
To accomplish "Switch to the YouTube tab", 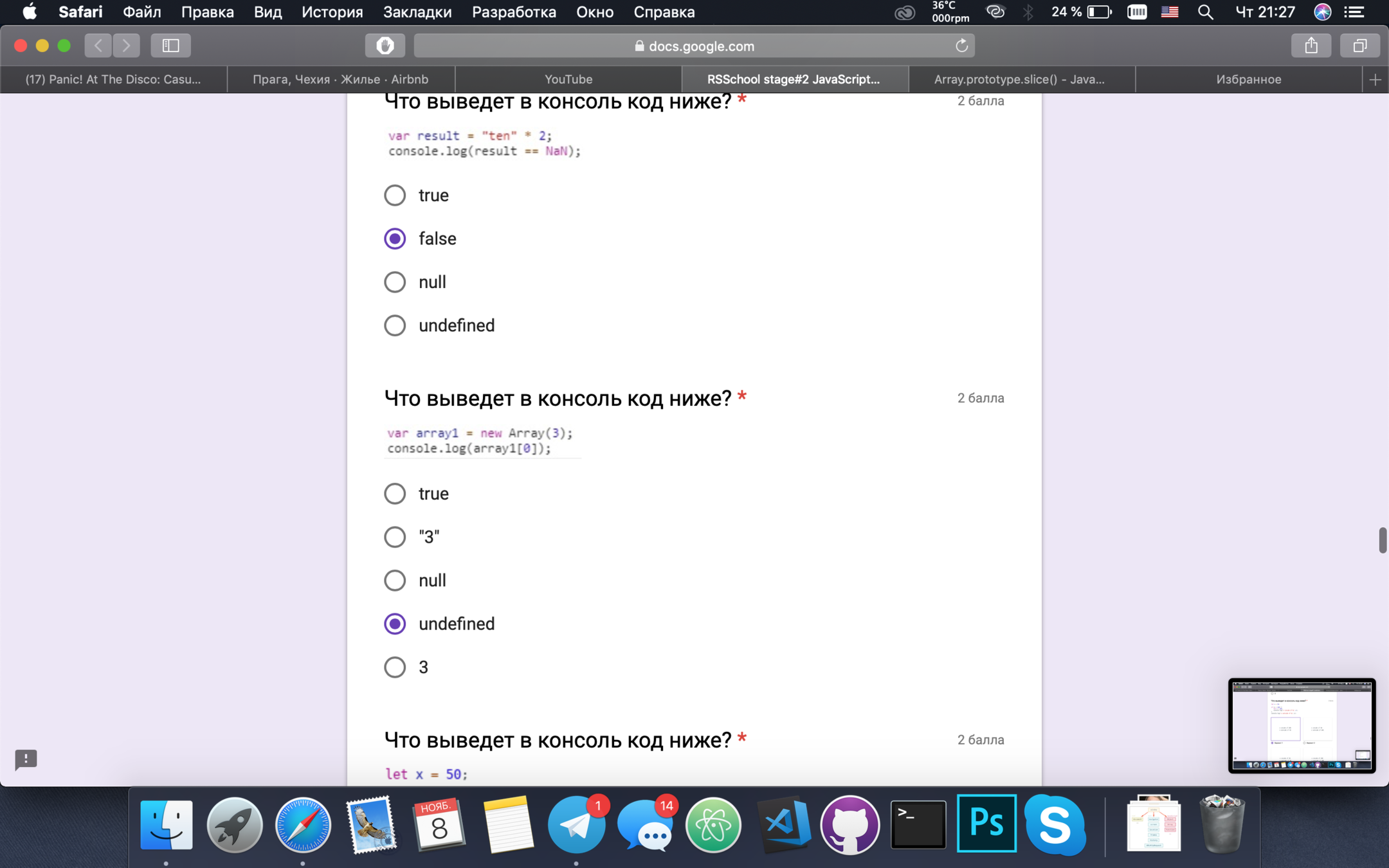I will pos(568,80).
